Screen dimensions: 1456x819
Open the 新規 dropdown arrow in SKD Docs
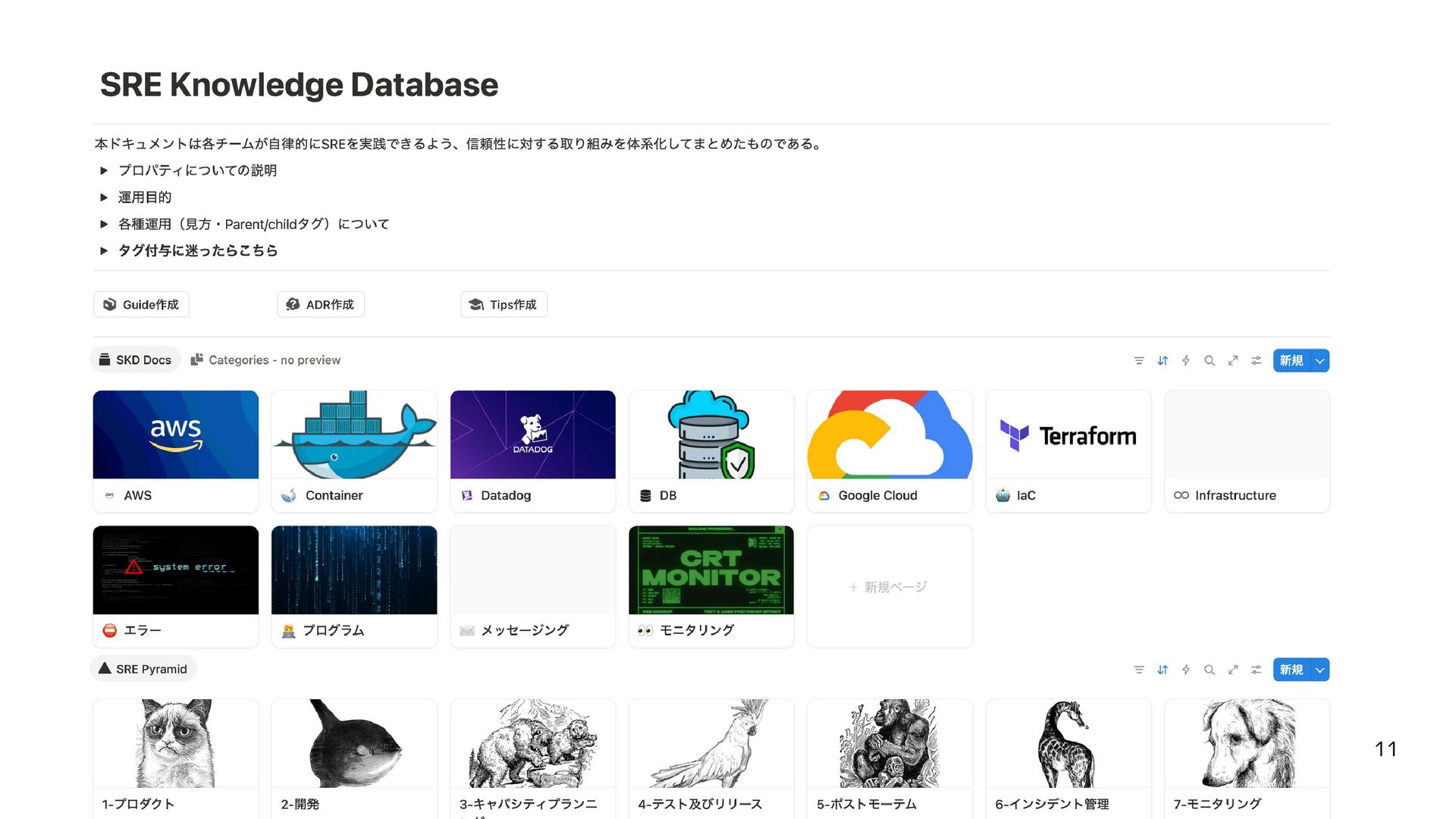pos(1320,360)
